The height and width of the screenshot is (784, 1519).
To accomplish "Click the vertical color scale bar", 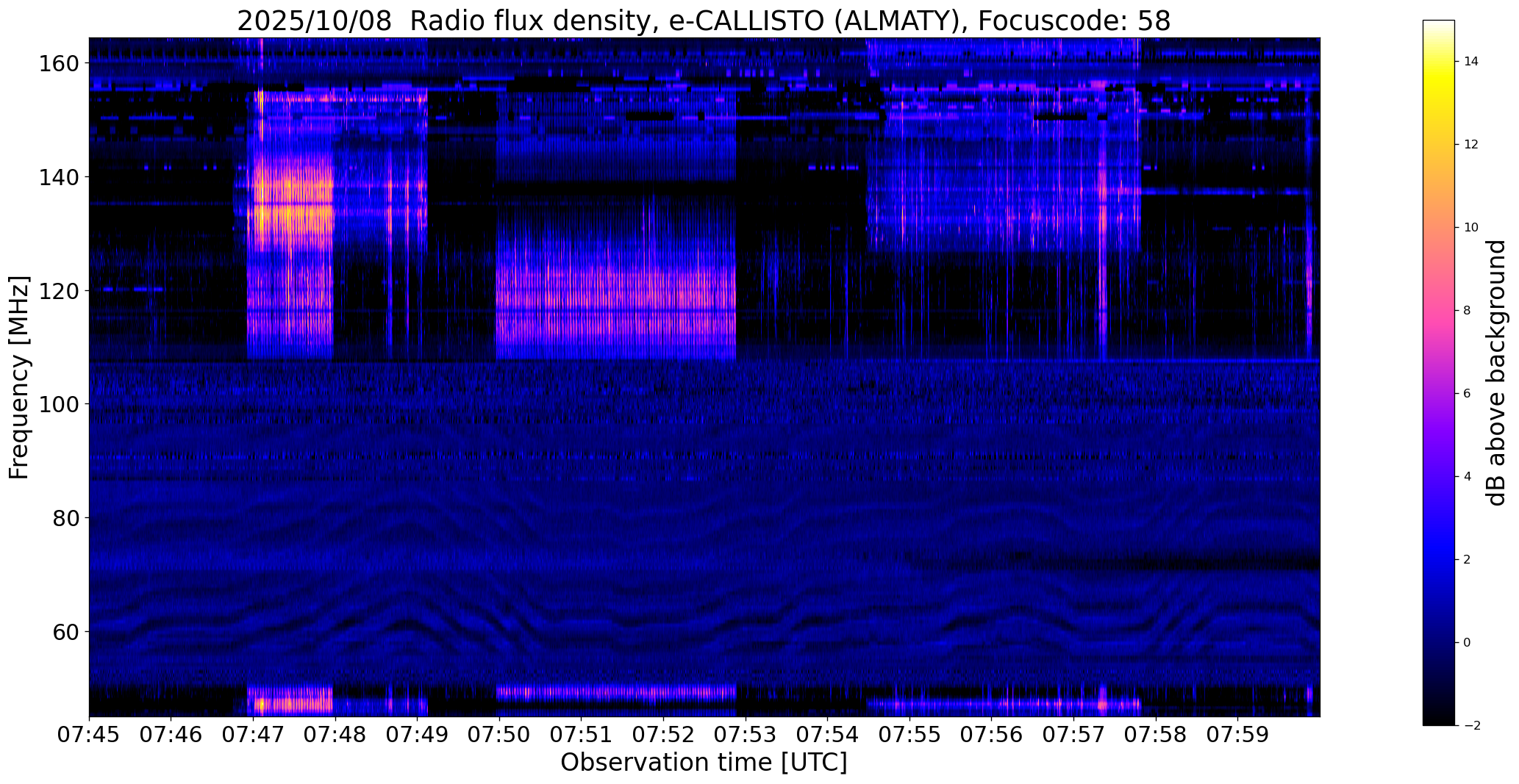I will pyautogui.click(x=1438, y=373).
